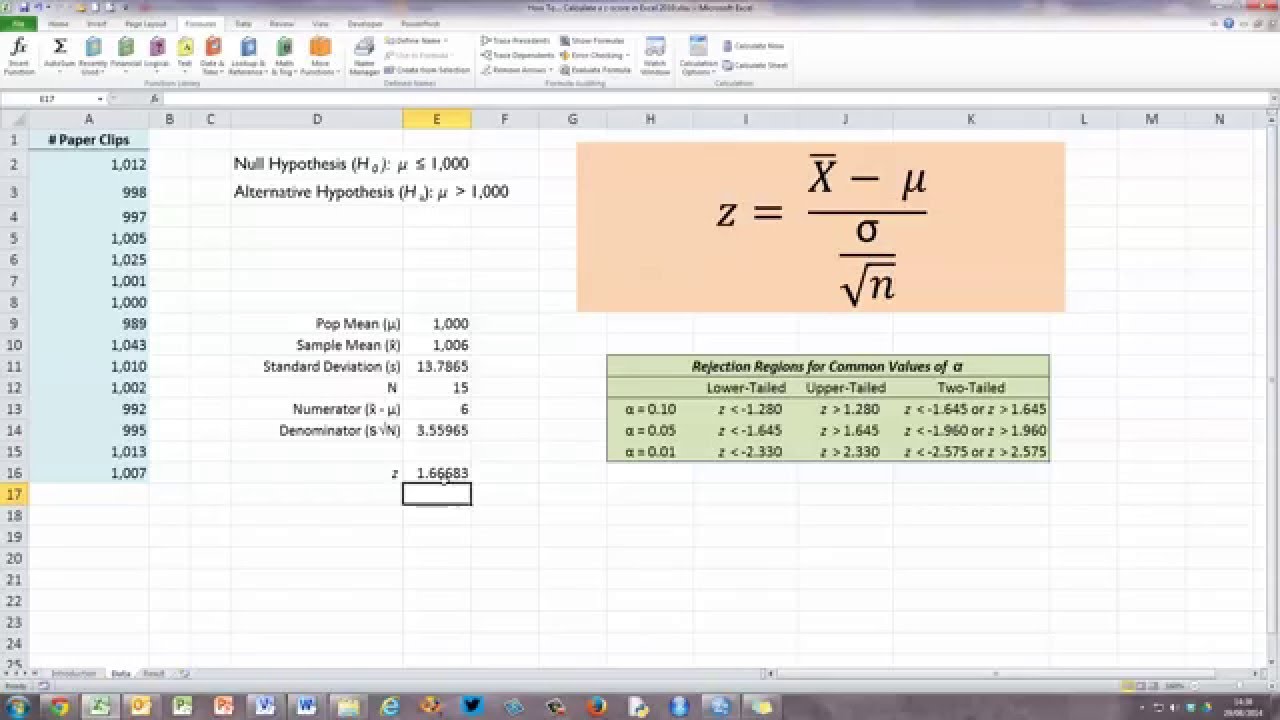
Task: Click in the formula bar input area
Action: 715,99
